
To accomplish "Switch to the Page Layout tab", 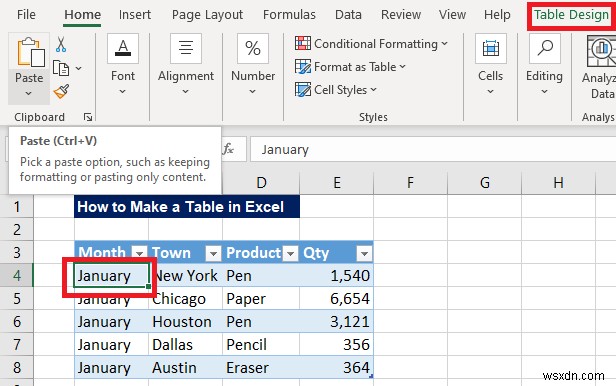I will [207, 15].
